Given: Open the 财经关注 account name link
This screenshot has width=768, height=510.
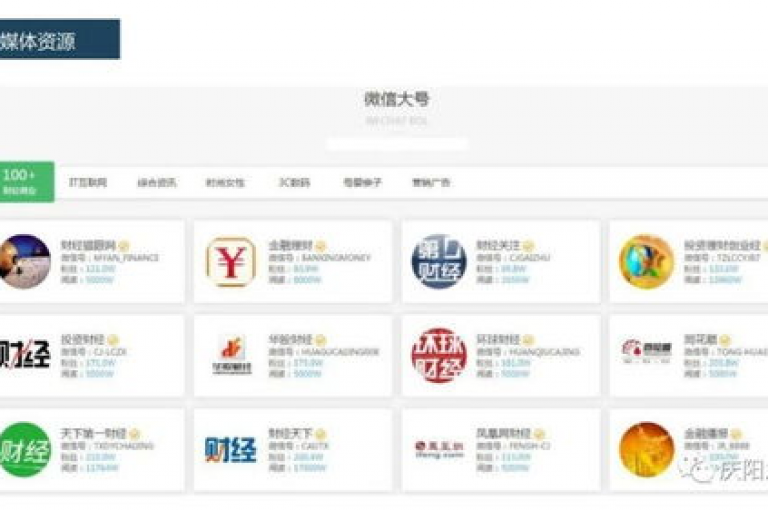Looking at the screenshot, I should click(x=498, y=245).
